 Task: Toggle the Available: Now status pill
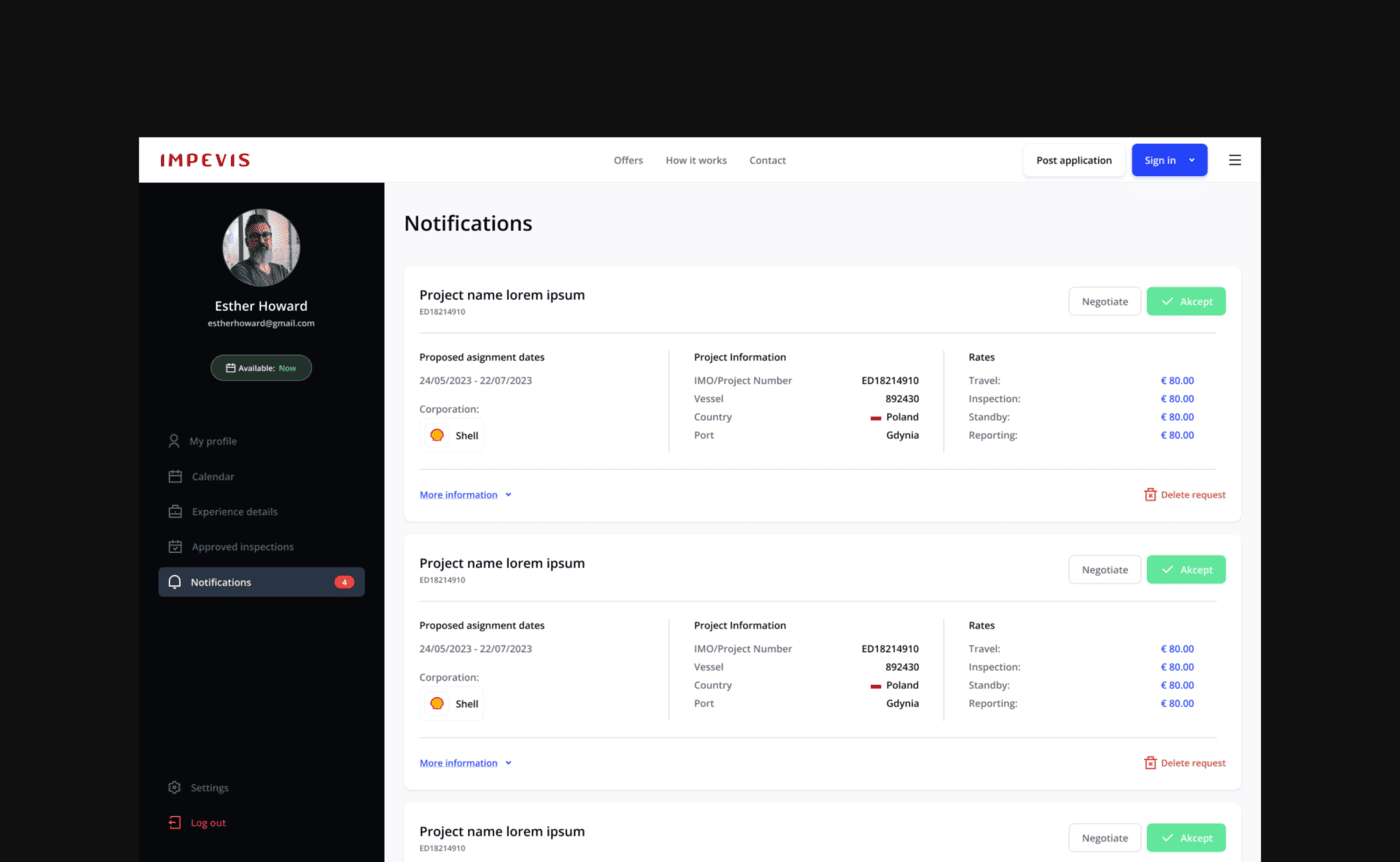261,368
